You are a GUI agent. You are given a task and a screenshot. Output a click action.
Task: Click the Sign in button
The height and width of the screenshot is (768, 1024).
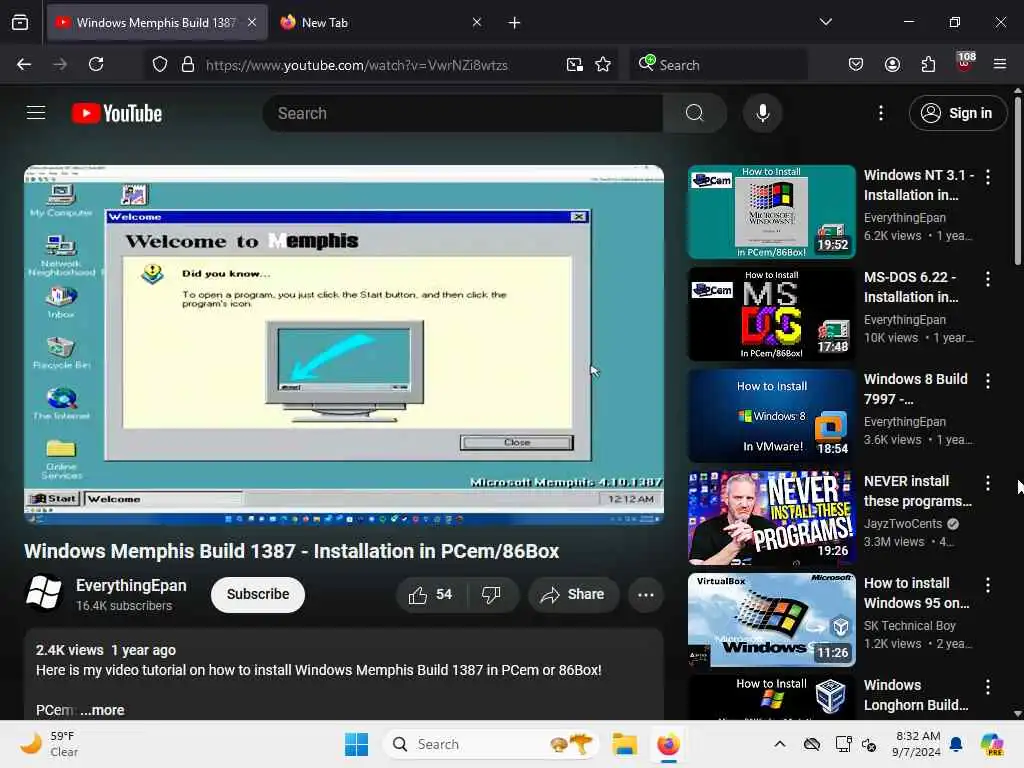[957, 113]
